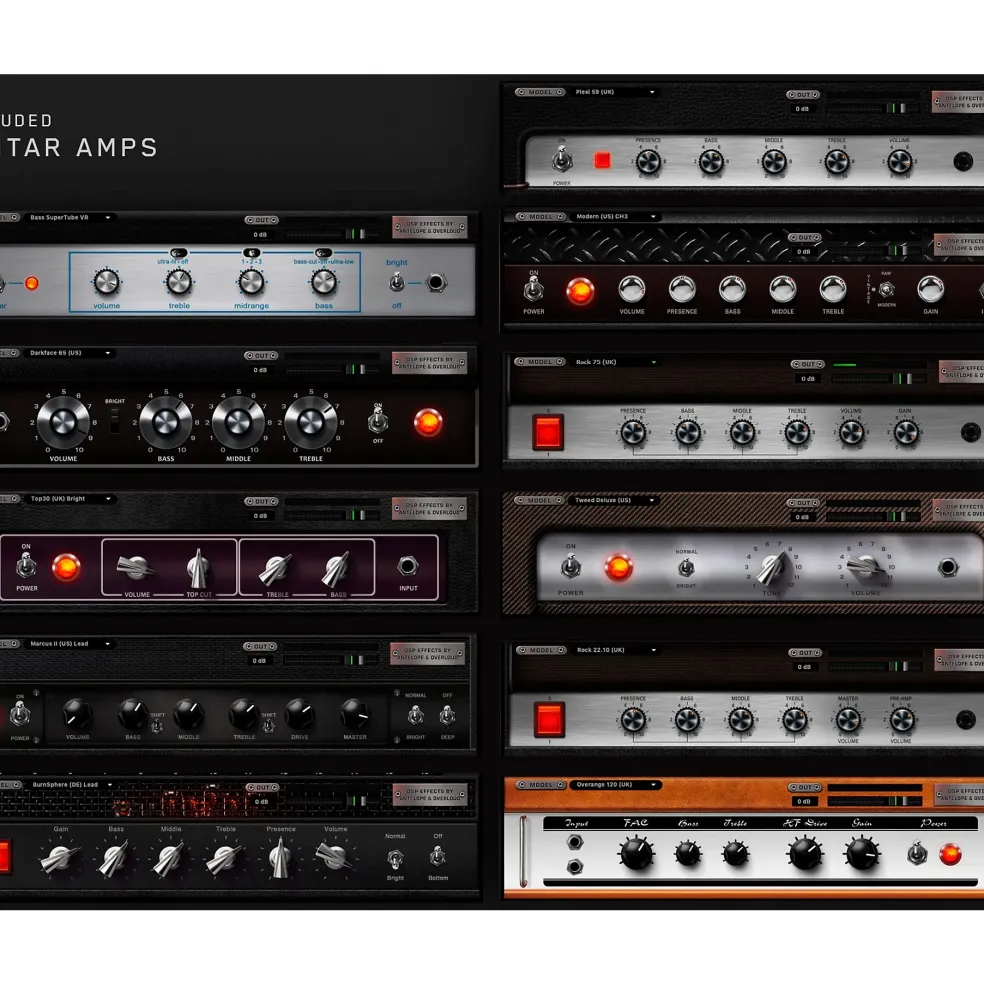Toggle the Marcus II Bright switch
Image resolution: width=984 pixels, height=985 pixels.
pos(415,715)
